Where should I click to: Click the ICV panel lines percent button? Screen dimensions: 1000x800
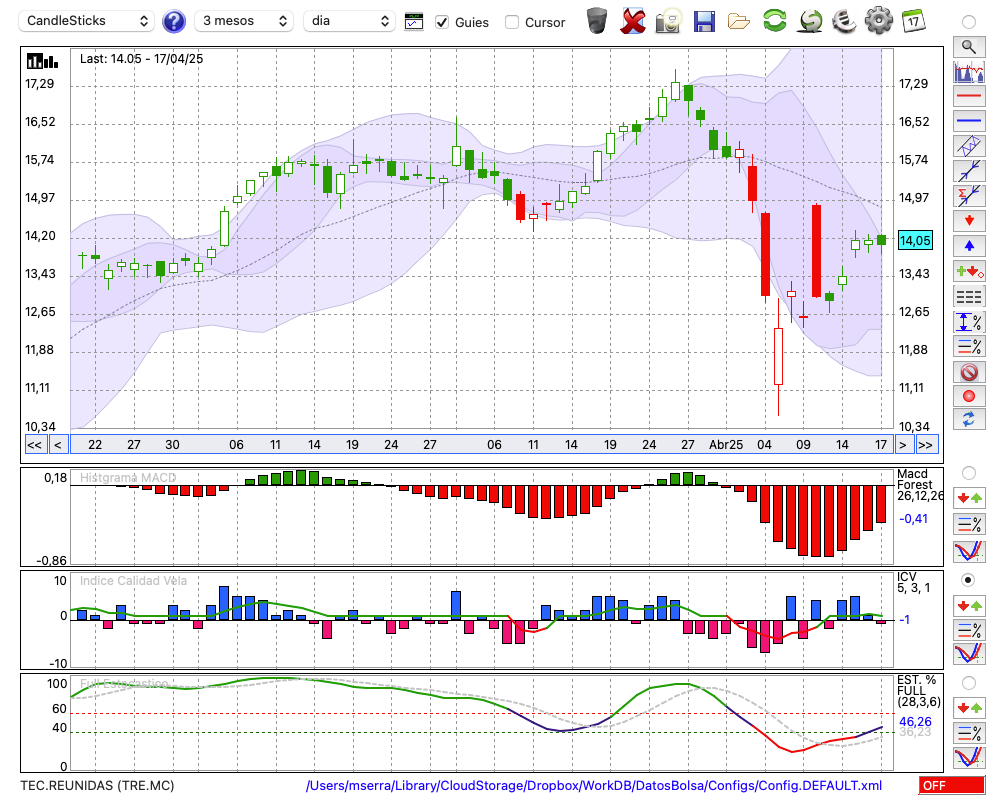[x=969, y=630]
